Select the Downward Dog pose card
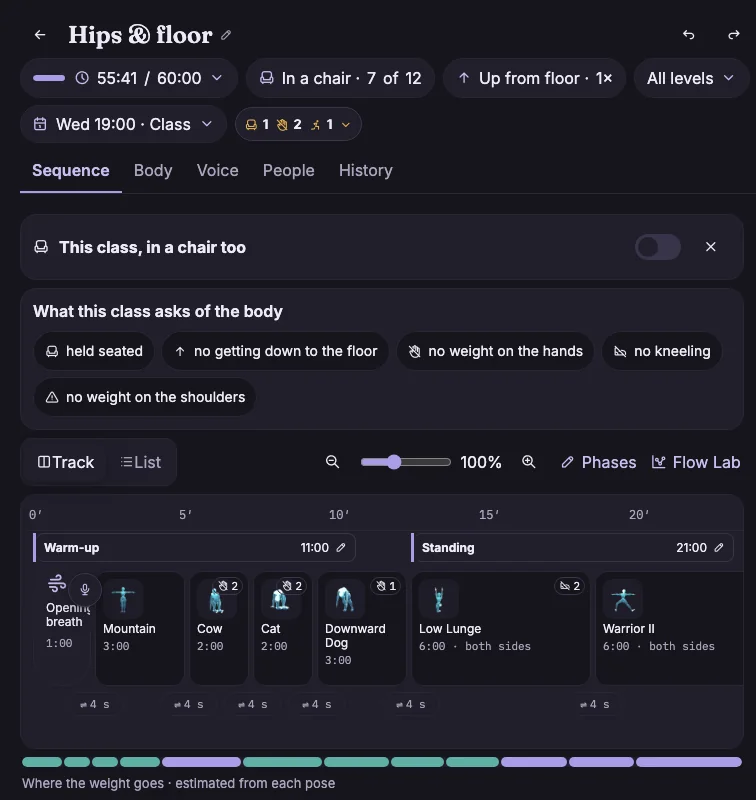The image size is (756, 800). [x=362, y=629]
